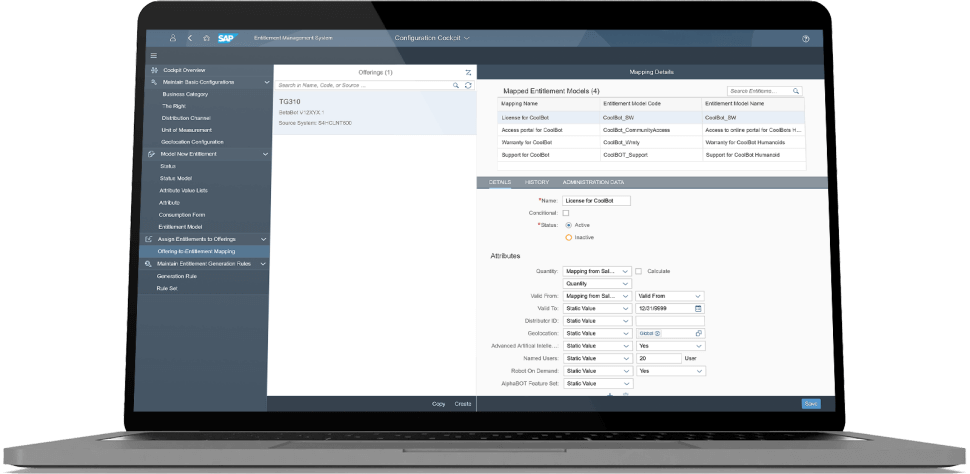
Task: Click the SAP logo
Action: pyautogui.click(x=227, y=38)
